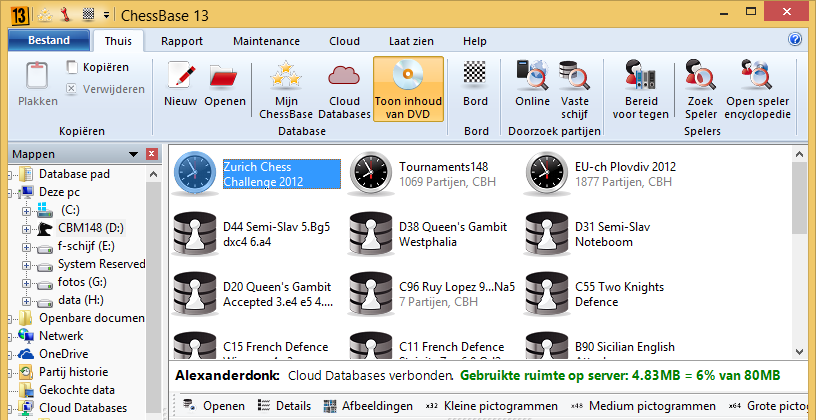Switch to Medium pictogrammen view
The height and width of the screenshot is (420, 816).
tap(643, 406)
